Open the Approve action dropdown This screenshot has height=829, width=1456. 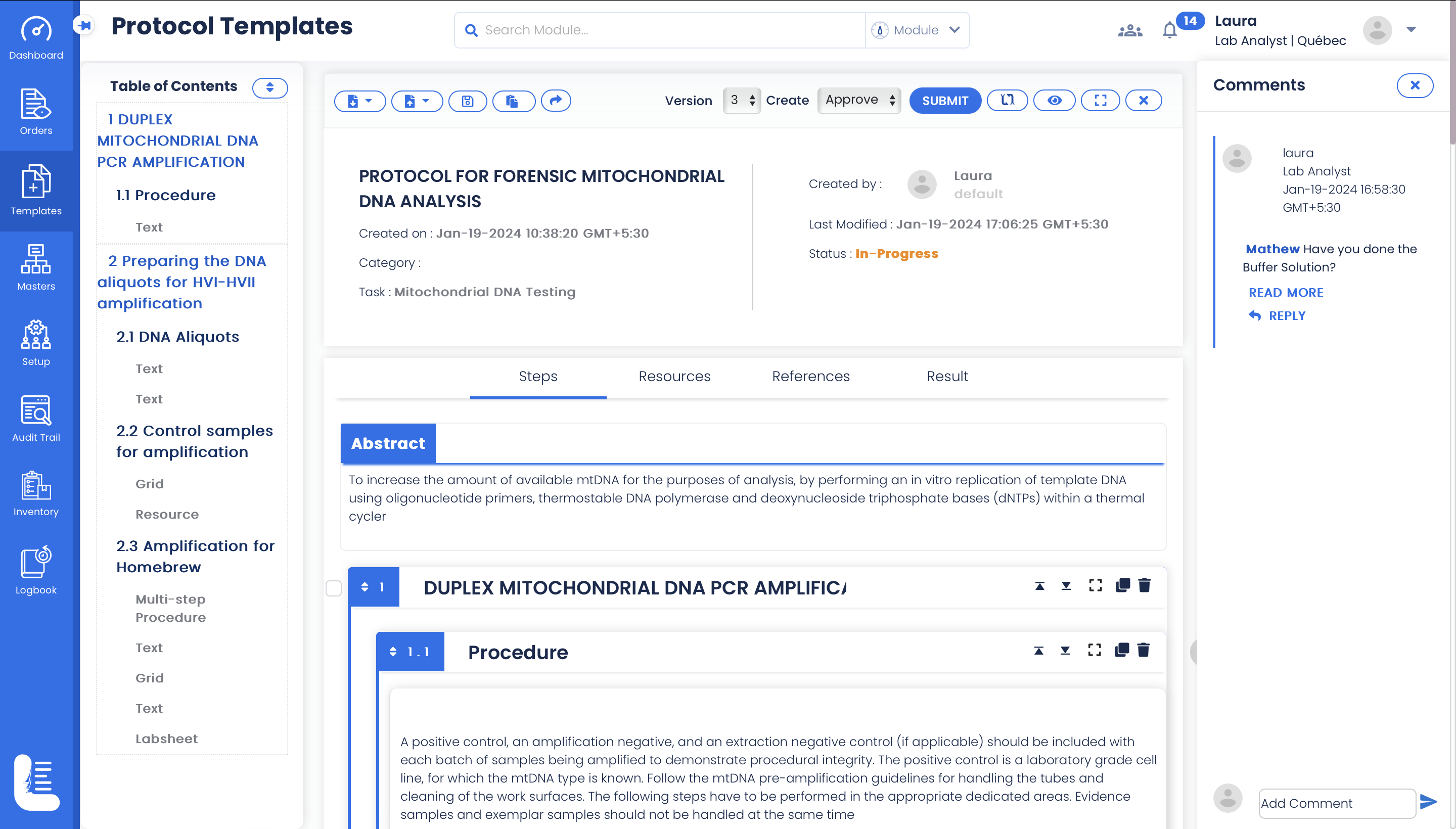point(859,100)
